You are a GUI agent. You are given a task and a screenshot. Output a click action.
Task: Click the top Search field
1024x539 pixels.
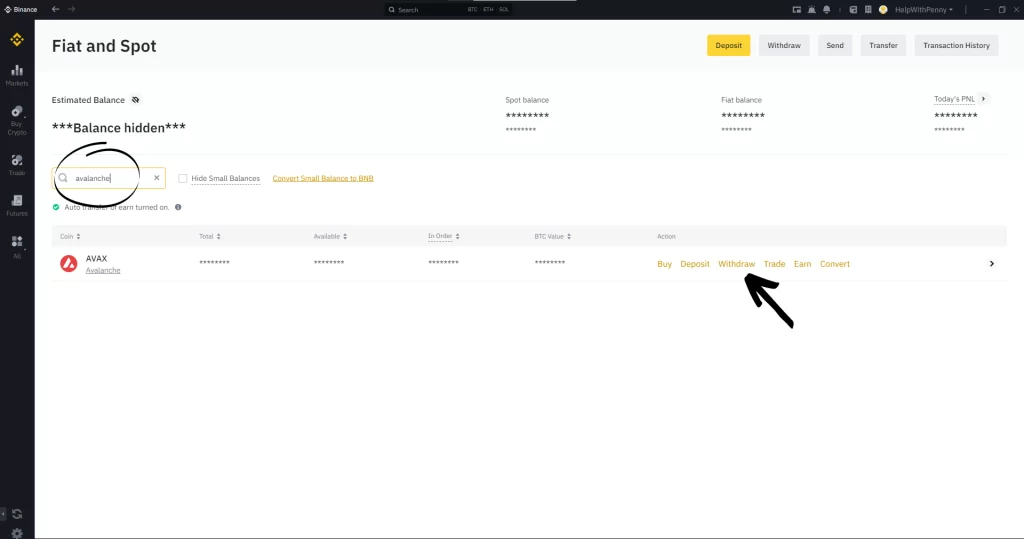pos(448,10)
